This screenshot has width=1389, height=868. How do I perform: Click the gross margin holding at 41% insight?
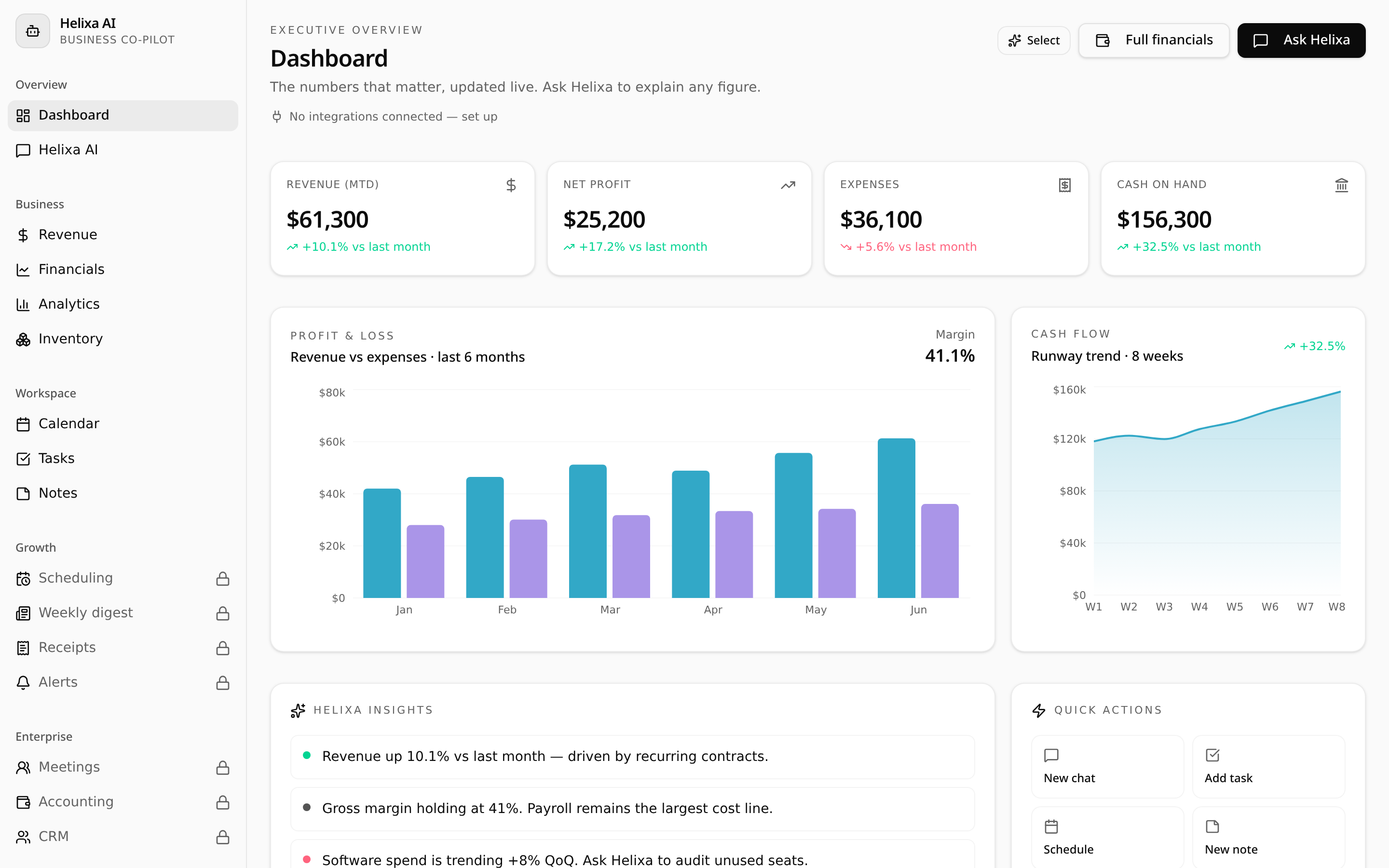632,809
